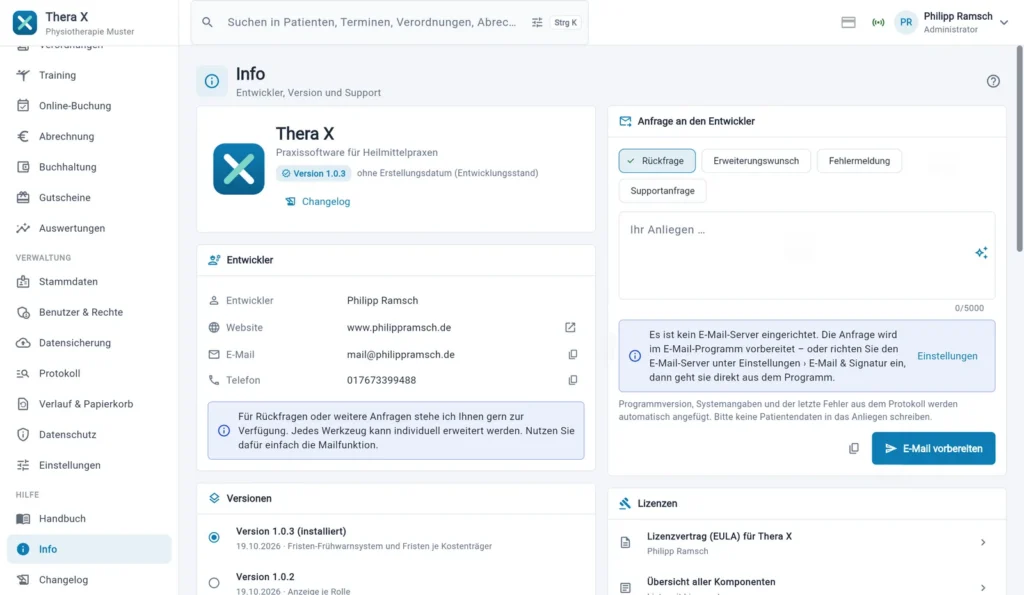The height and width of the screenshot is (595, 1024).
Task: Click the Info page header icon
Action: tap(212, 81)
